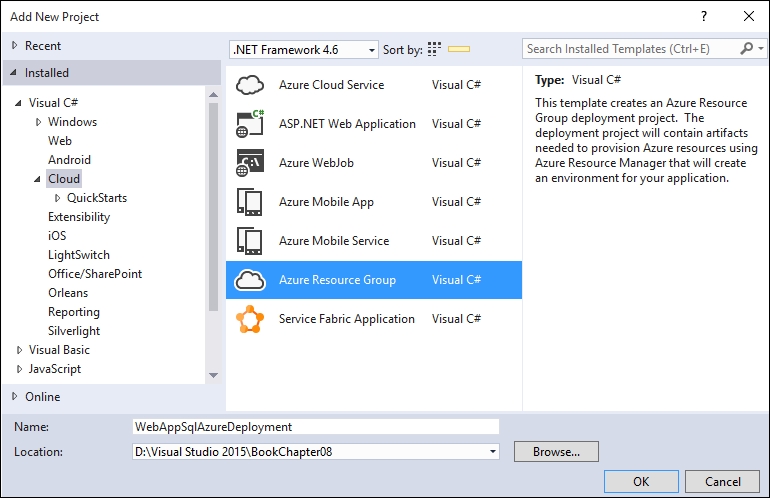This screenshot has height=498, width=770.
Task: Select the Service Fabric Application template name
Action: pyautogui.click(x=347, y=319)
